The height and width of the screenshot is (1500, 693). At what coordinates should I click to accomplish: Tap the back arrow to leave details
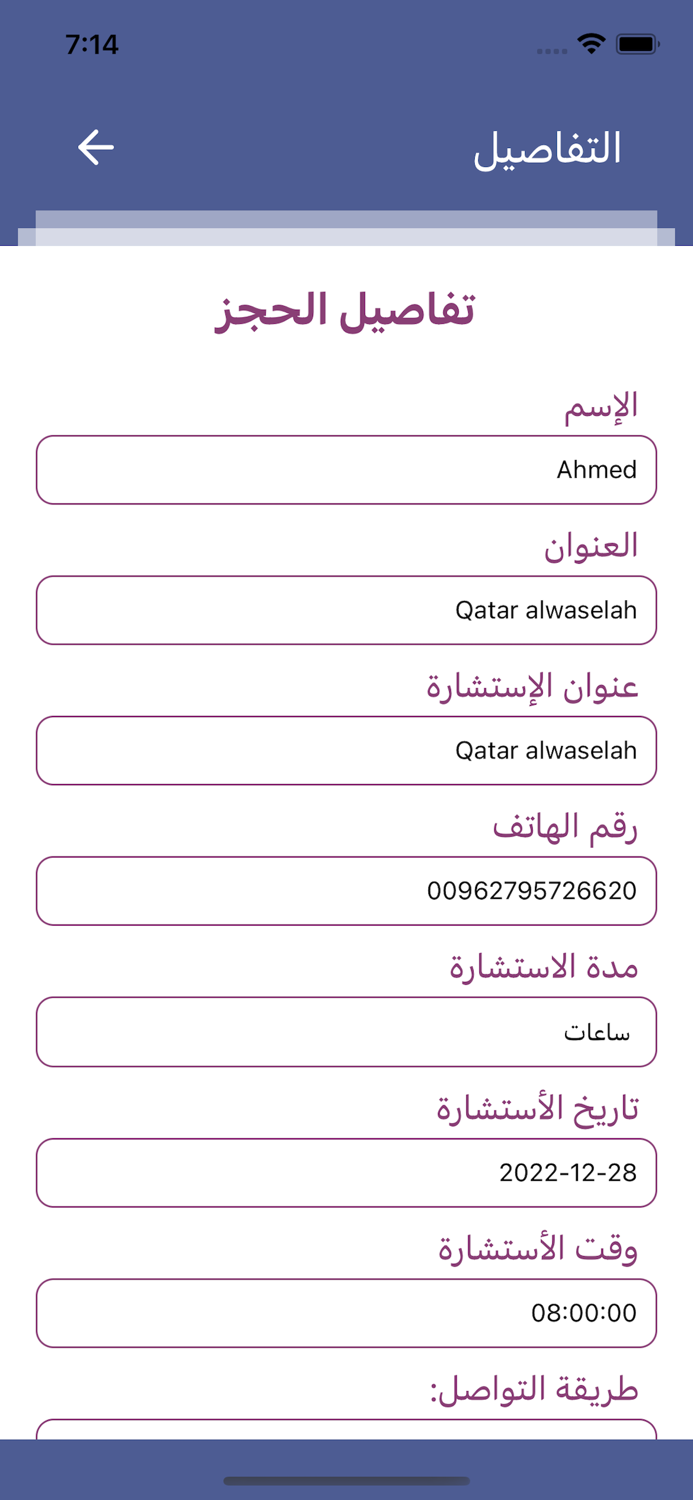coord(95,146)
